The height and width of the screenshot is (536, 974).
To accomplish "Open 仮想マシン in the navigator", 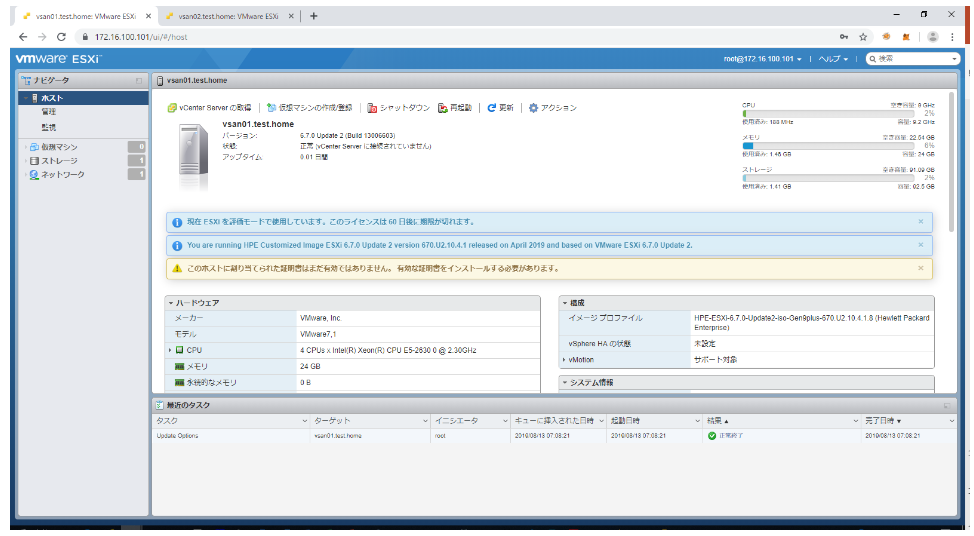I will (x=59, y=147).
